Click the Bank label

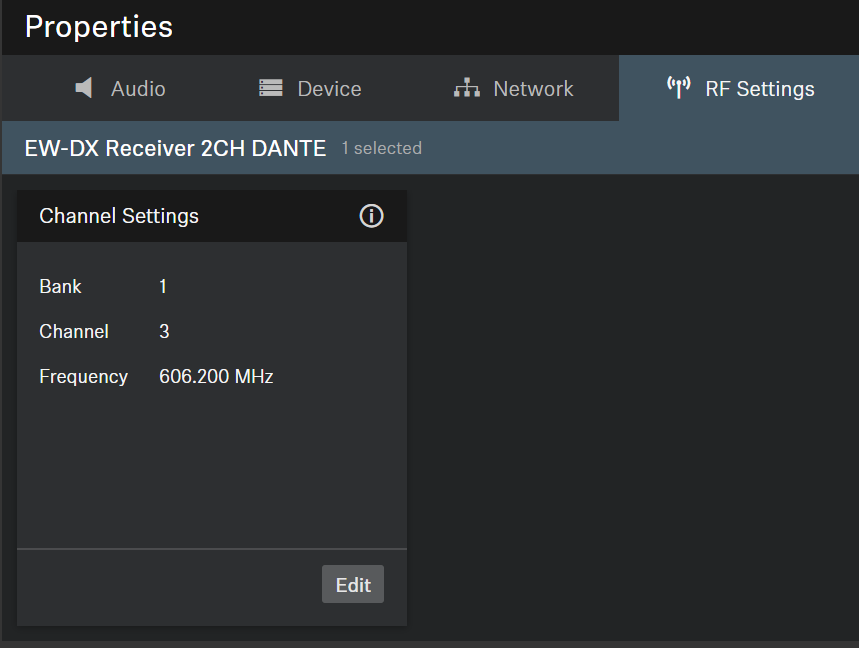pos(60,286)
